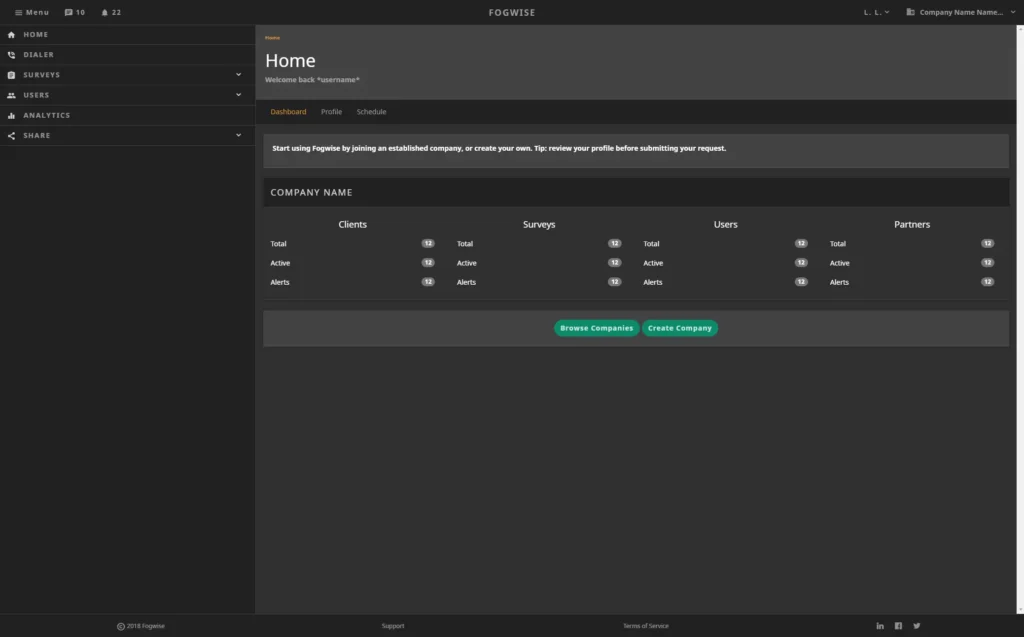Image resolution: width=1024 pixels, height=637 pixels.
Task: Click the Partners Active count badge
Action: [x=987, y=263]
